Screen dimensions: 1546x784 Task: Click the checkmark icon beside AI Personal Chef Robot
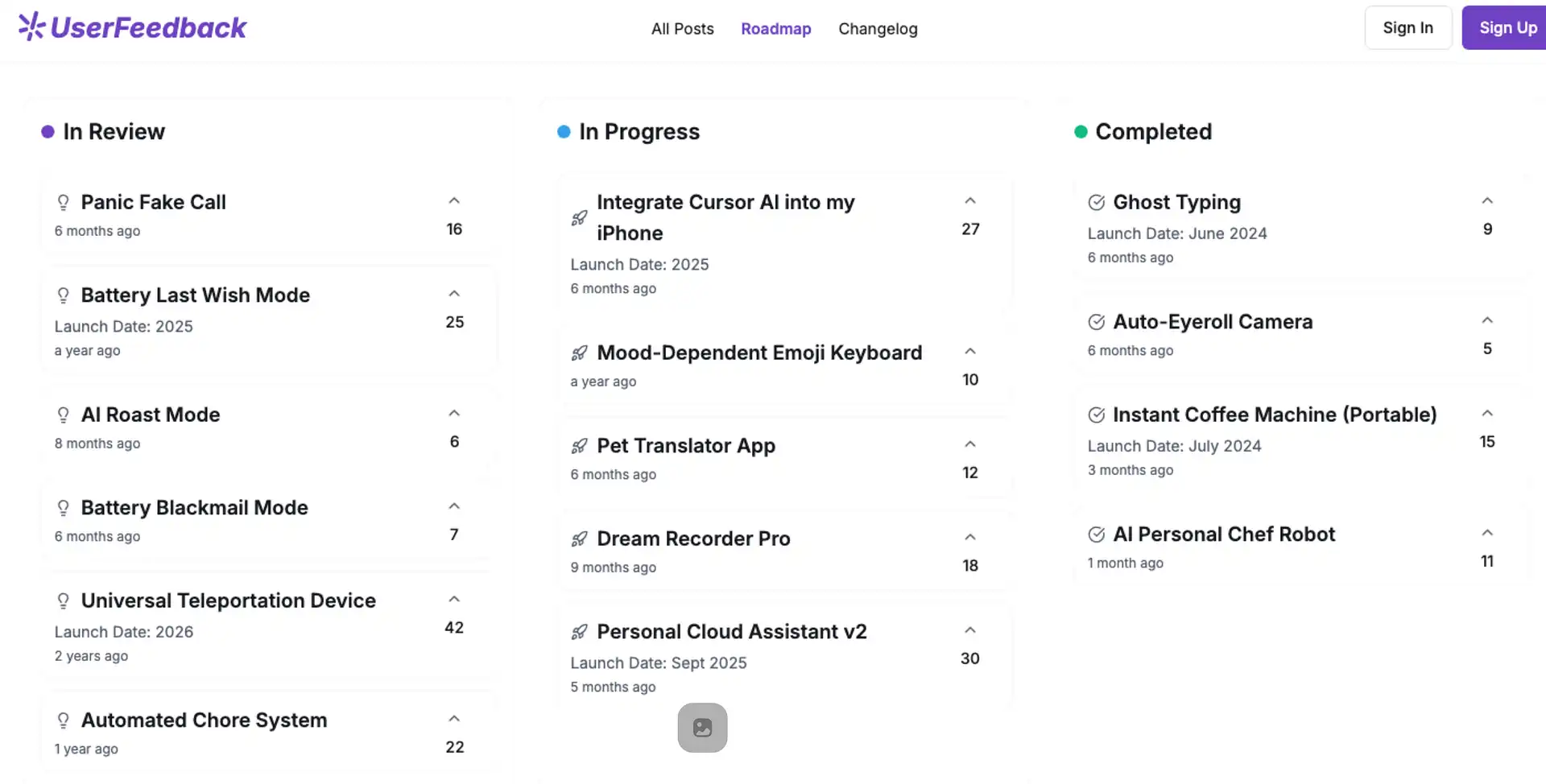[1096, 534]
